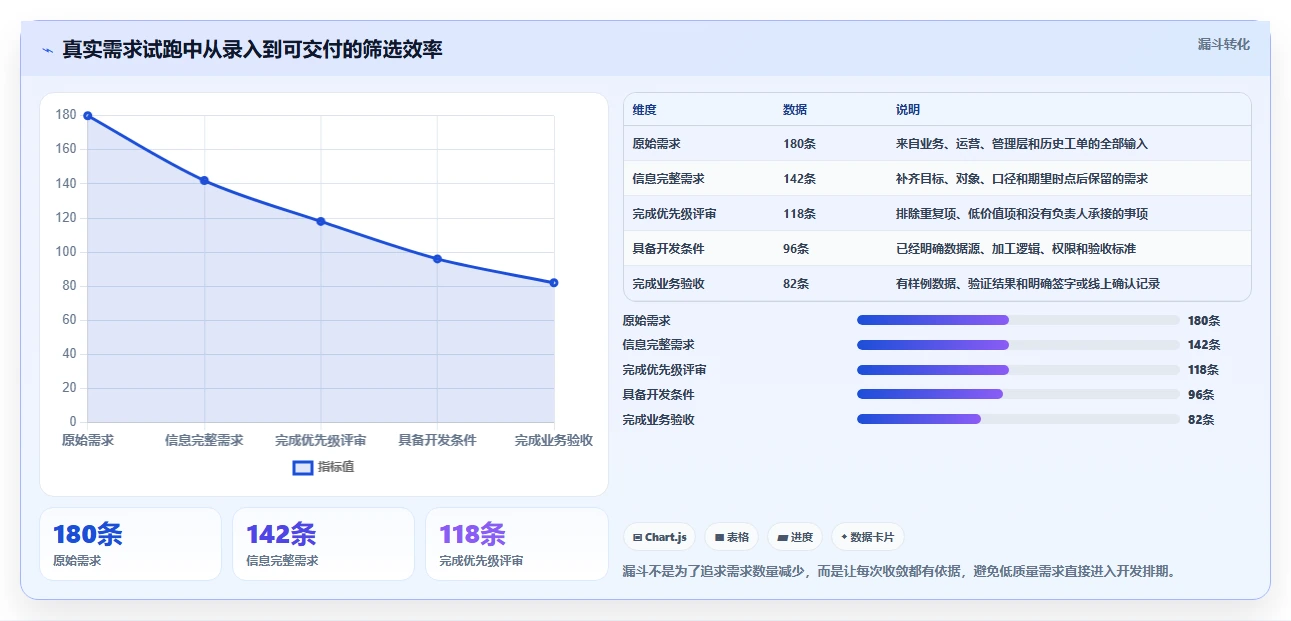The width and height of the screenshot is (1291, 621).
Task: Click the 数据卡片 tag icon
Action: (844, 537)
